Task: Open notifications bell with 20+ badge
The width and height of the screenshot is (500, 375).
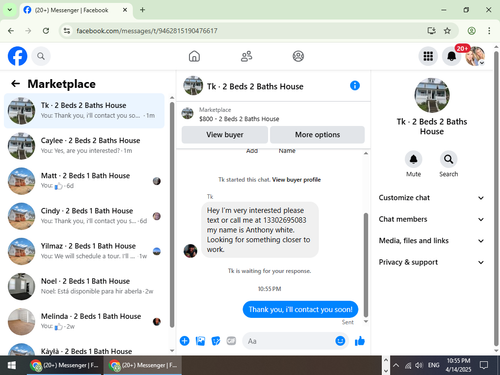Action: [x=452, y=56]
